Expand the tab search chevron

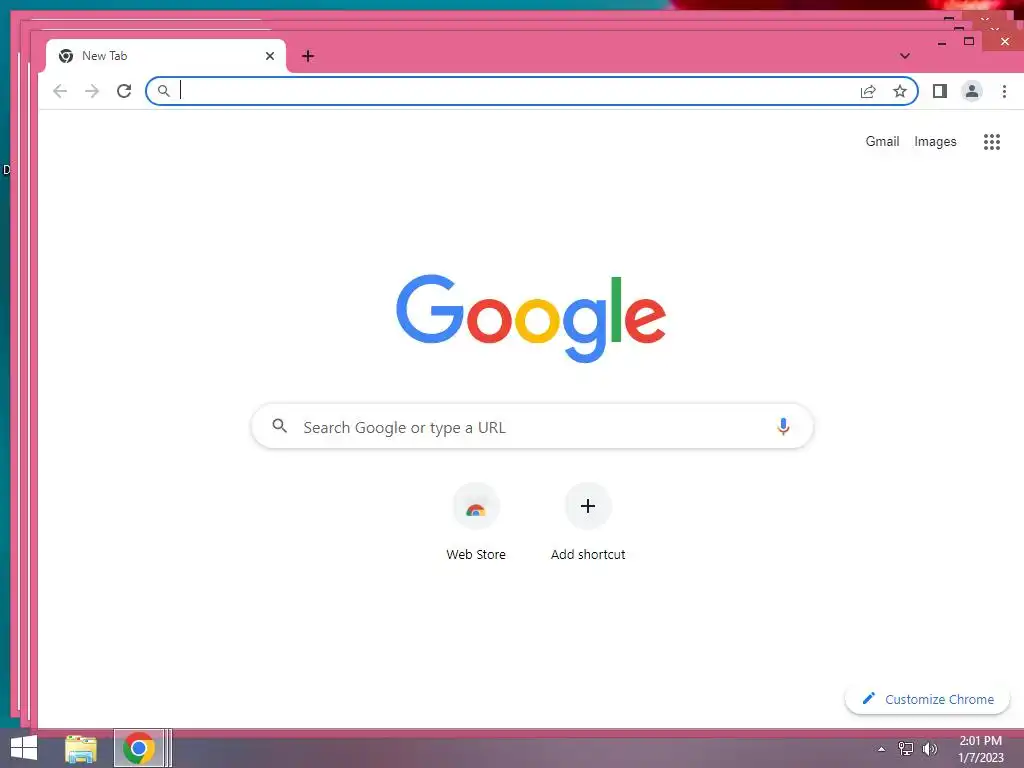[904, 56]
